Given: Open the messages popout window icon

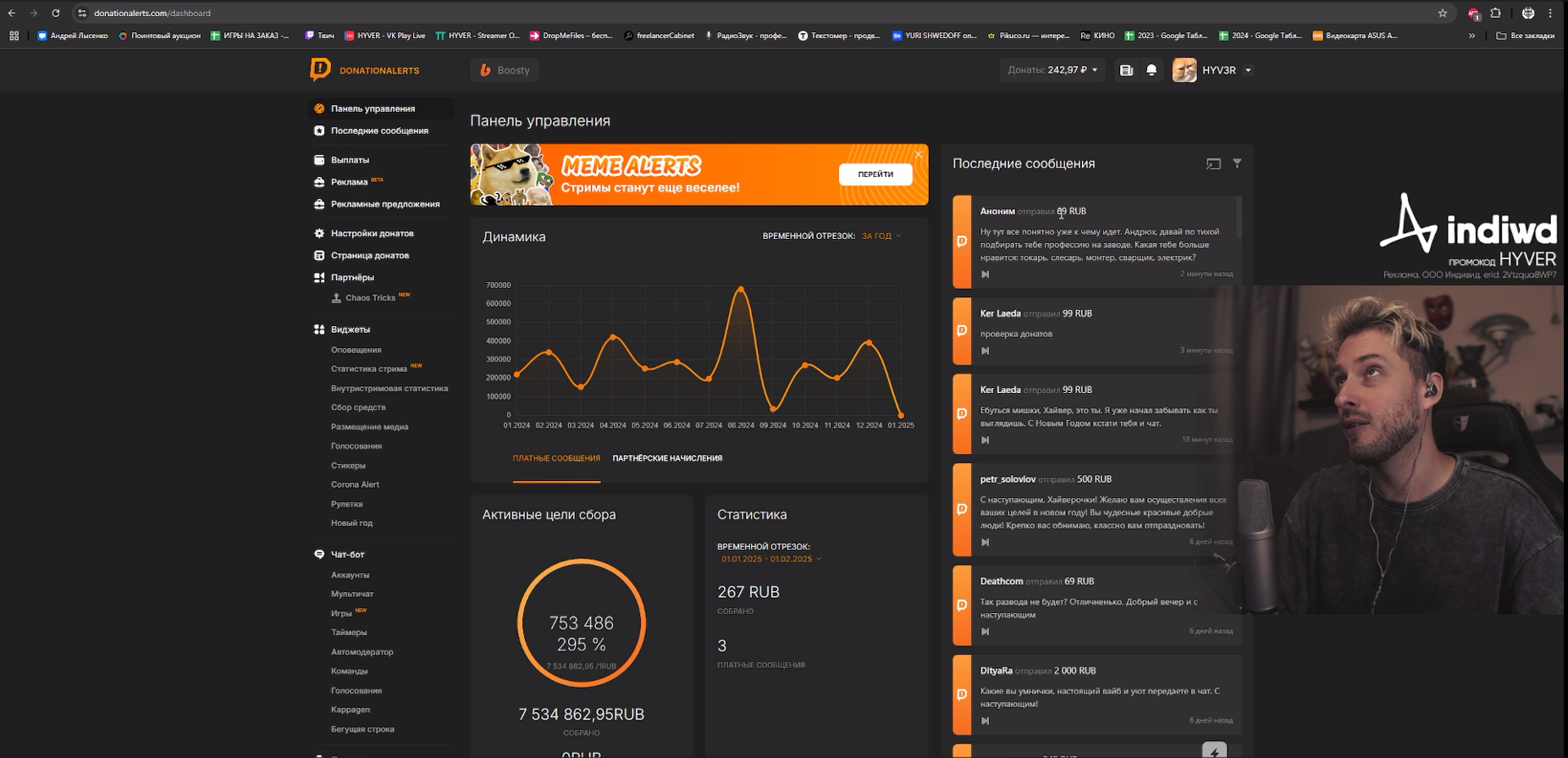Looking at the screenshot, I should [1213, 163].
